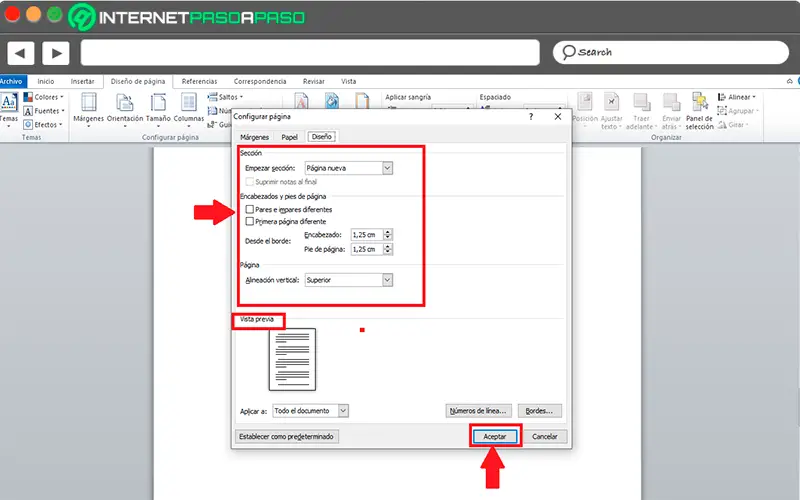
Task: Expand the Empezar sección dropdown
Action: click(x=387, y=168)
